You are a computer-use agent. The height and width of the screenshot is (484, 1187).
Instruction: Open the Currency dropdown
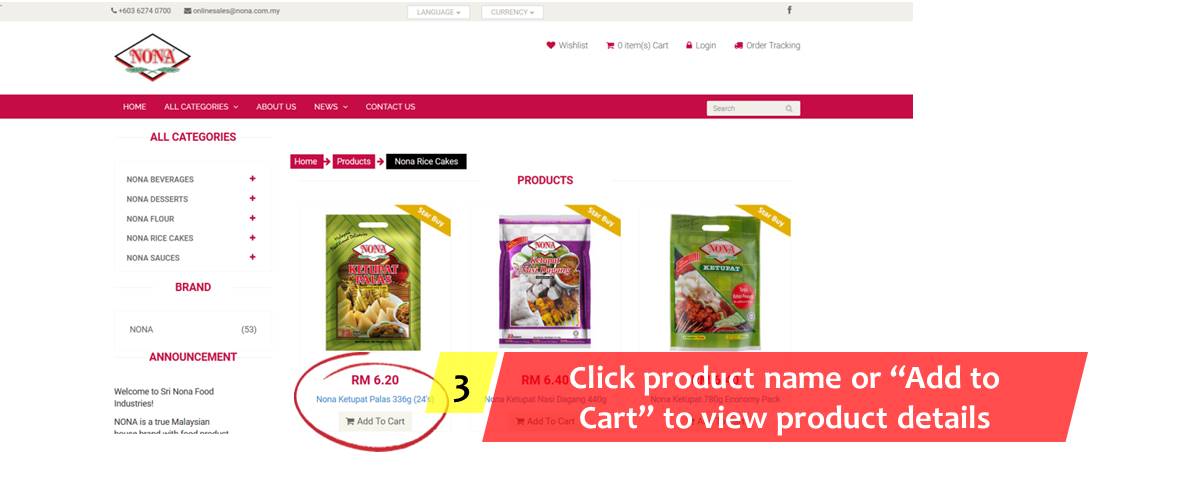512,12
